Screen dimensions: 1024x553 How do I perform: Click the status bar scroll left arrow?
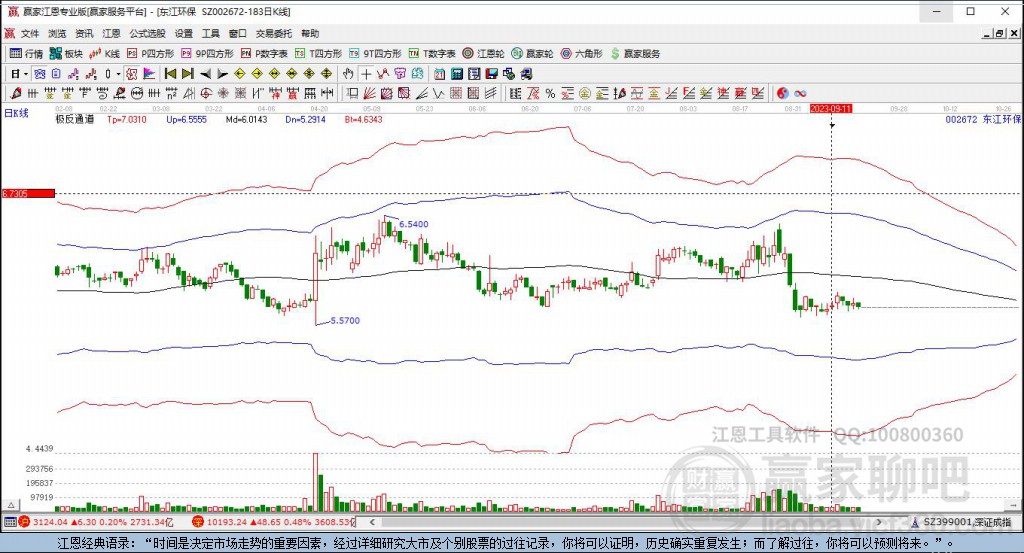pos(372,522)
